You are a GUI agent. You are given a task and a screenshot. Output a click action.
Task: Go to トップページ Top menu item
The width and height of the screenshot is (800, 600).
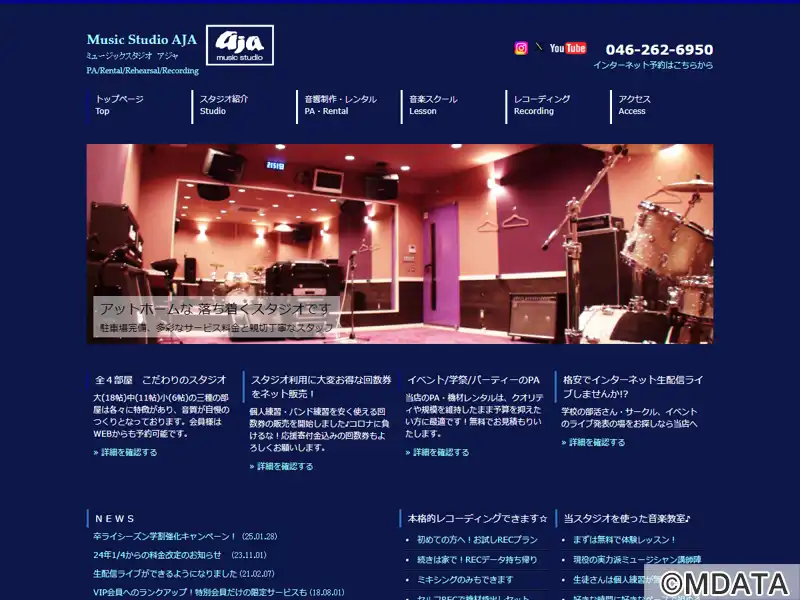[119, 105]
